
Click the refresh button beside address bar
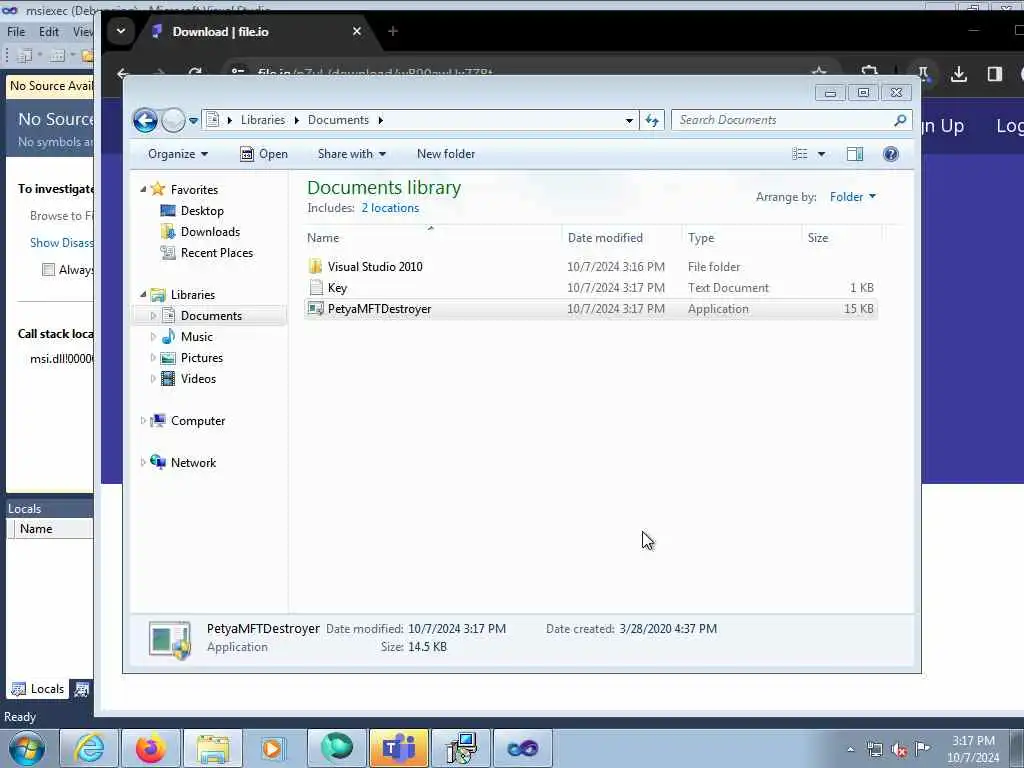(x=652, y=120)
